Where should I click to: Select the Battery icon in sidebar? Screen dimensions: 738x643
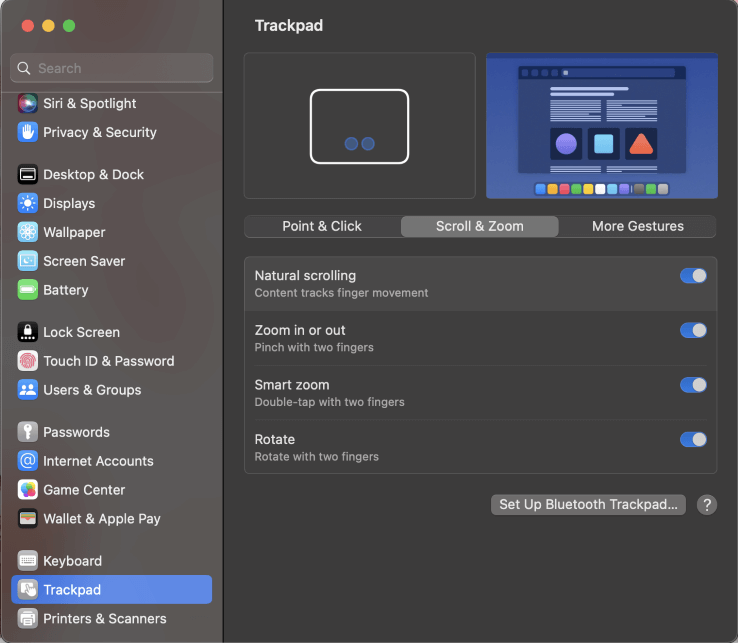pos(27,290)
